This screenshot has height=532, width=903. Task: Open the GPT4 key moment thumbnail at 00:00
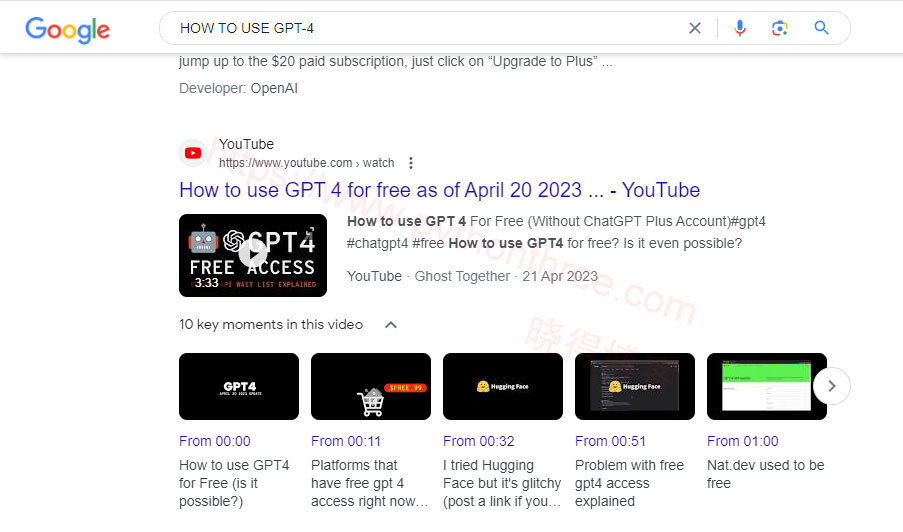pyautogui.click(x=239, y=386)
